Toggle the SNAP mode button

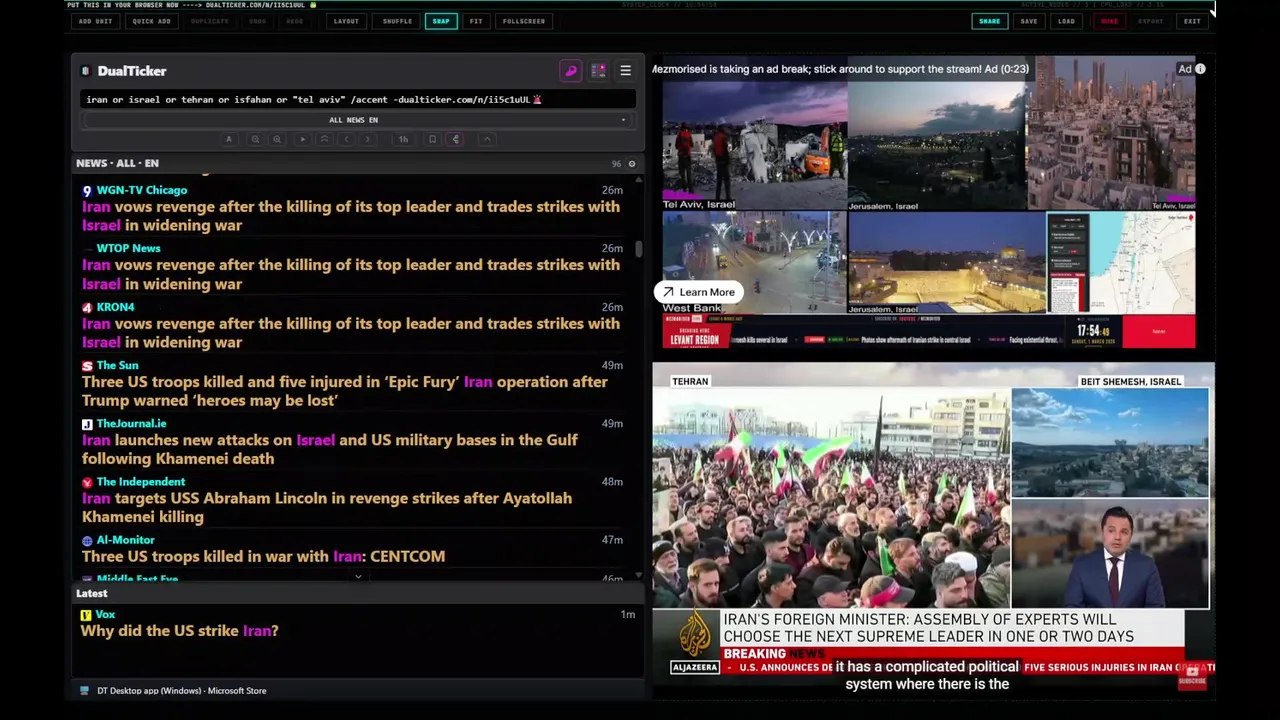pos(441,21)
